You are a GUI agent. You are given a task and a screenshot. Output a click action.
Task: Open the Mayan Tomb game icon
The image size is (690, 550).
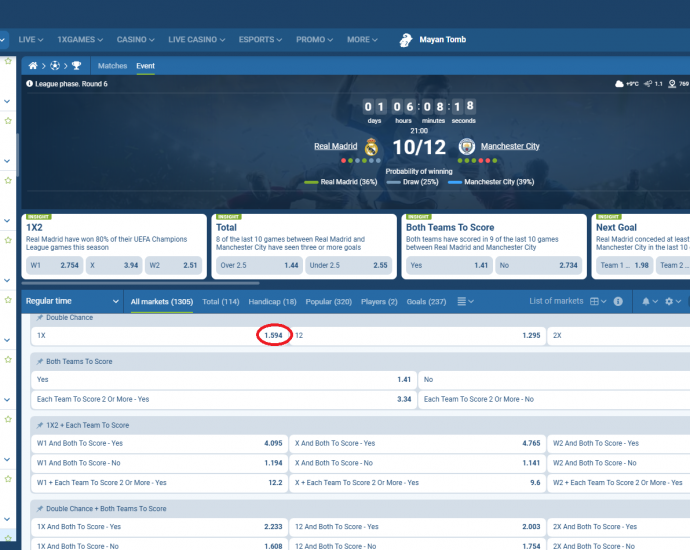(406, 40)
